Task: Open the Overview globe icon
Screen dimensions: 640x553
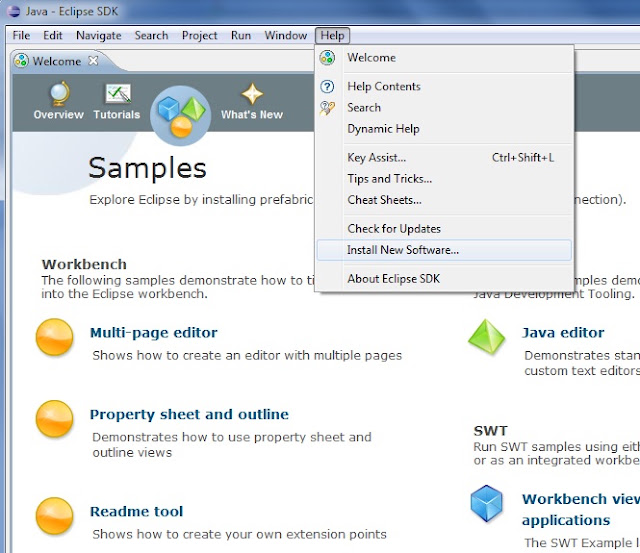Action: (x=60, y=93)
